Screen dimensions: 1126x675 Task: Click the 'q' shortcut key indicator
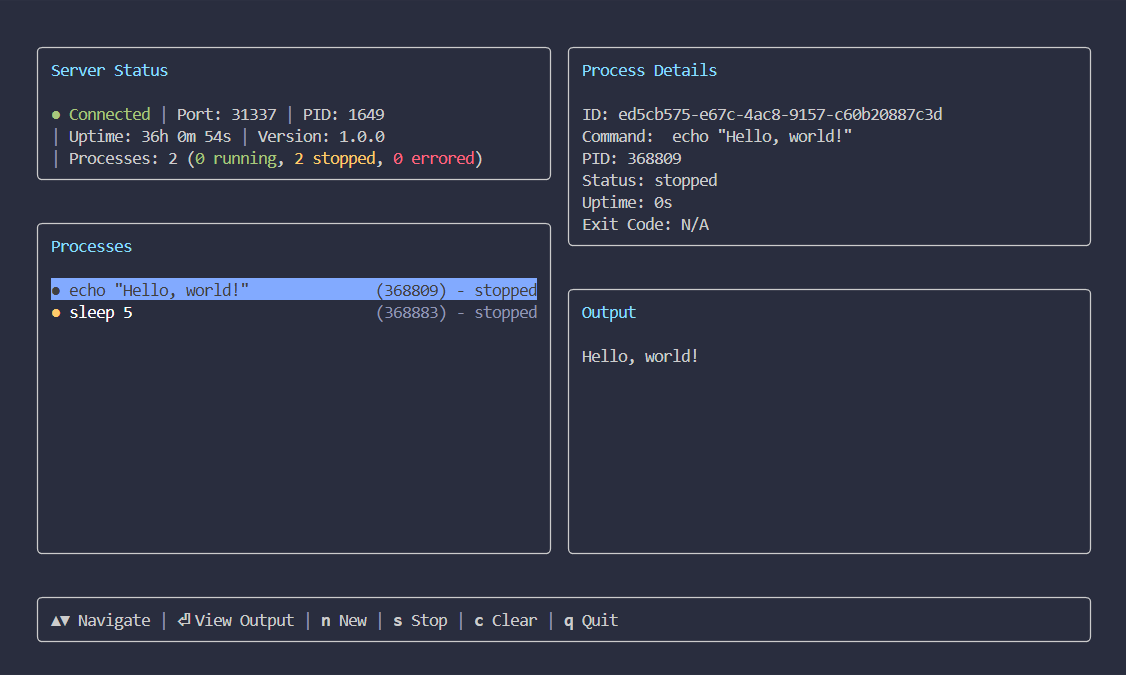(x=568, y=620)
